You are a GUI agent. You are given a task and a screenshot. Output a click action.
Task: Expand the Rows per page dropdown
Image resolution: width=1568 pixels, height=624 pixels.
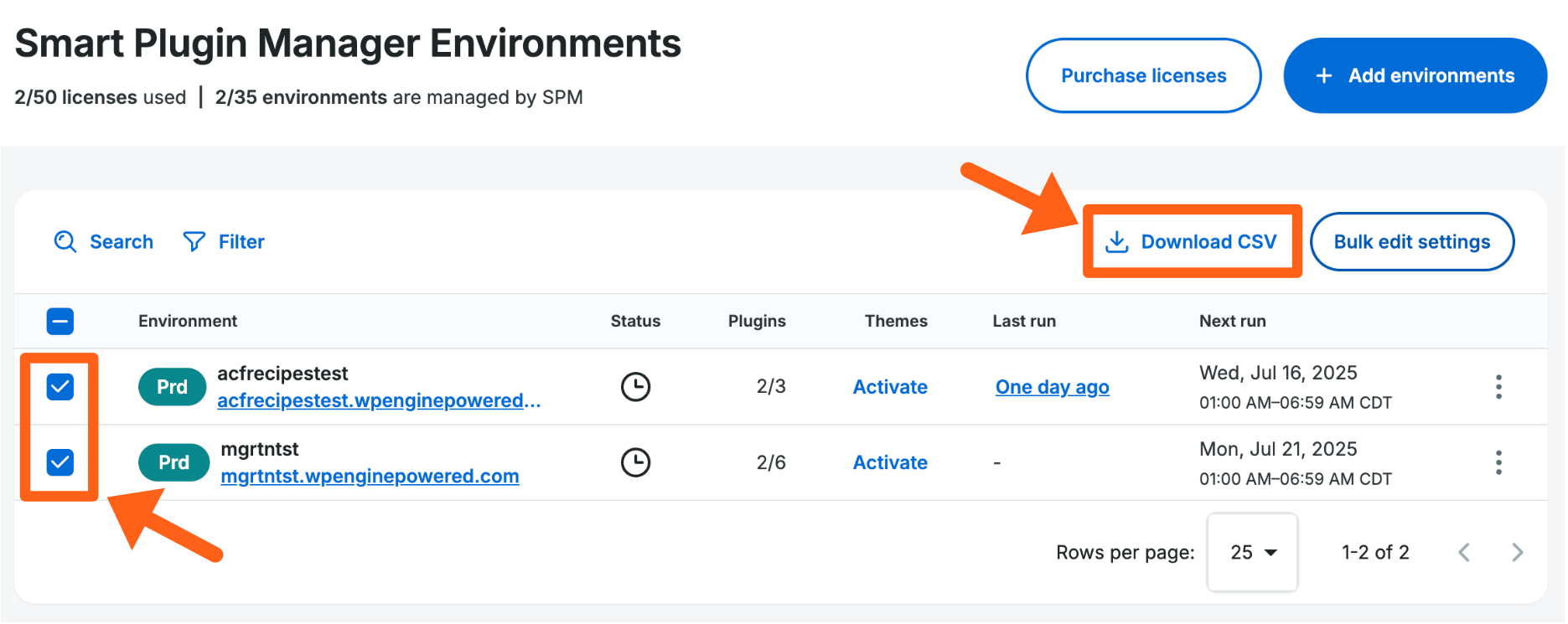coord(1252,553)
